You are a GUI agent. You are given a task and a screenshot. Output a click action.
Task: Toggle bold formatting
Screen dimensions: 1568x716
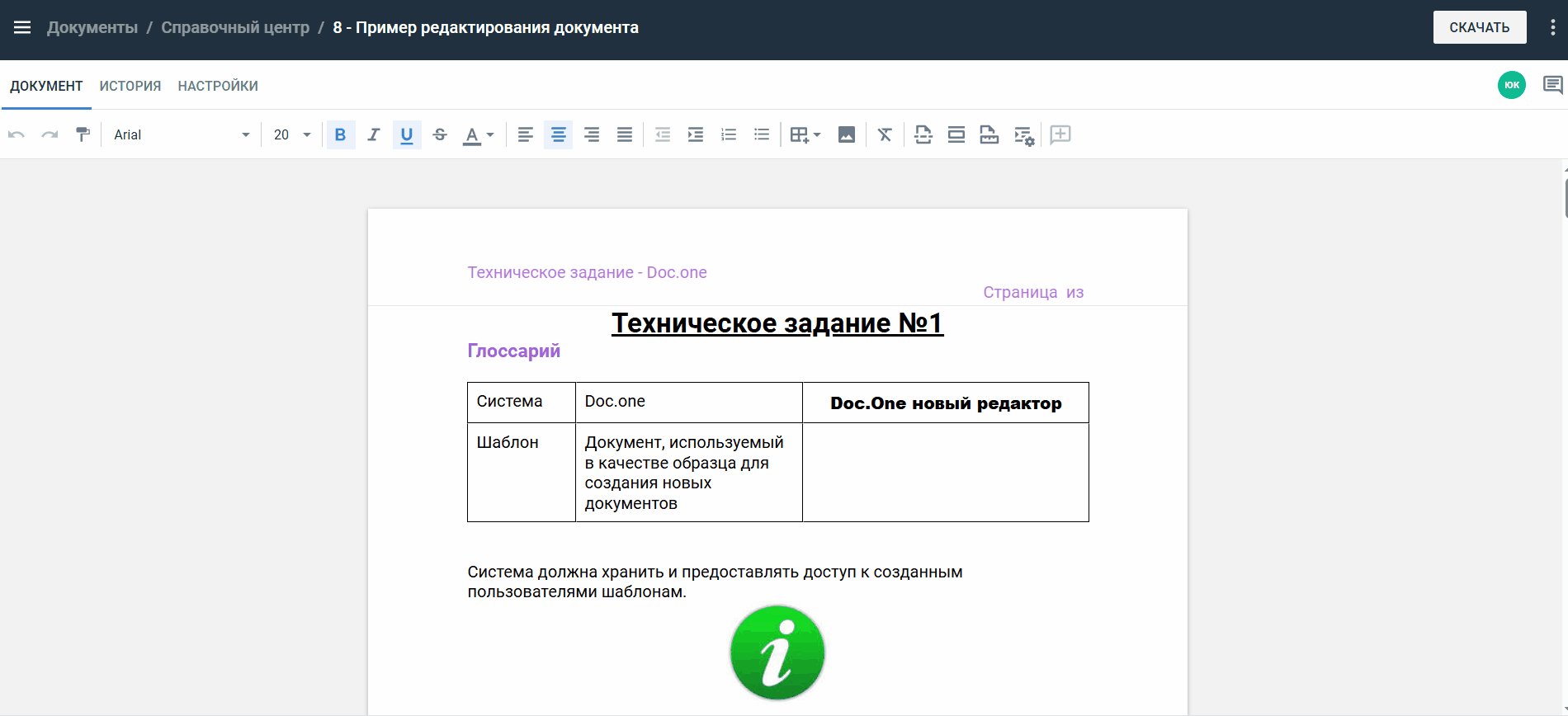pos(340,134)
